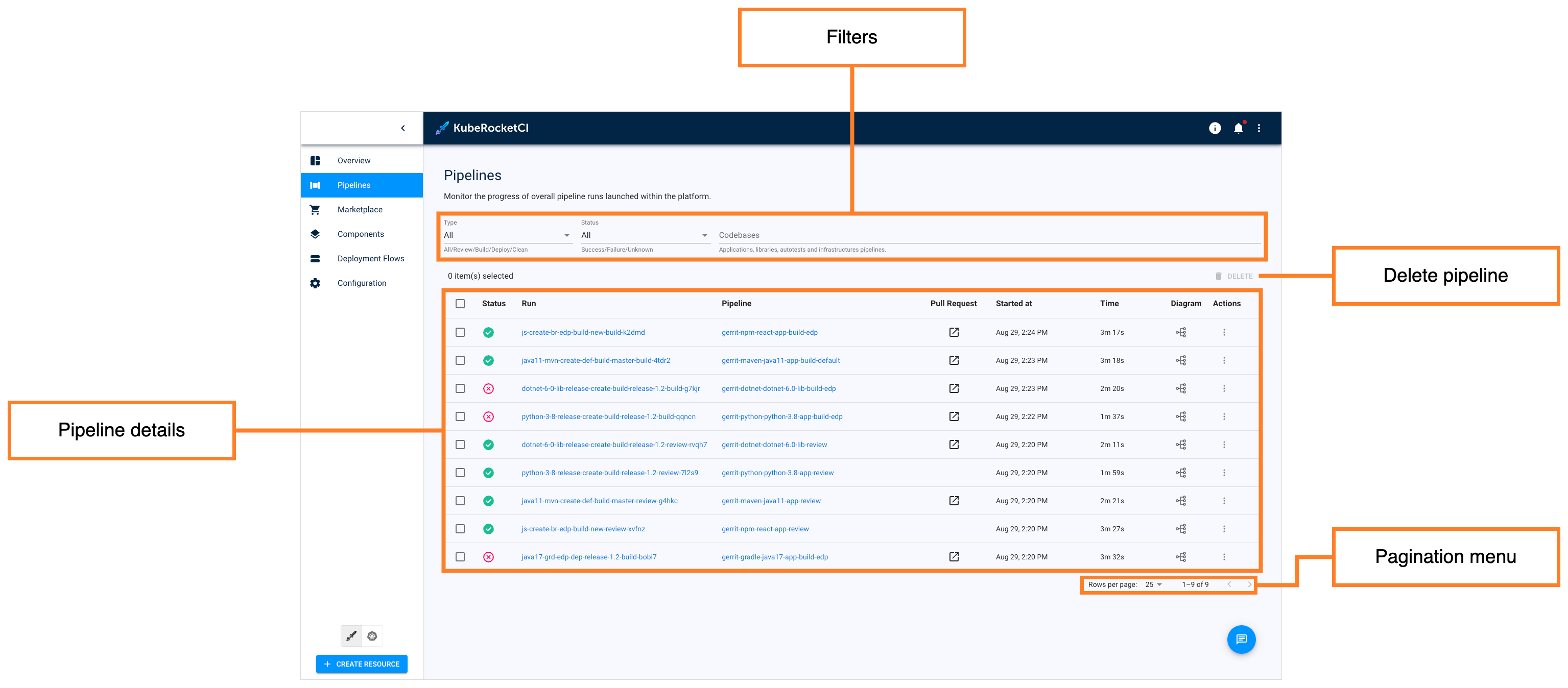Open Deployment Flows in the sidebar

pyautogui.click(x=362, y=259)
